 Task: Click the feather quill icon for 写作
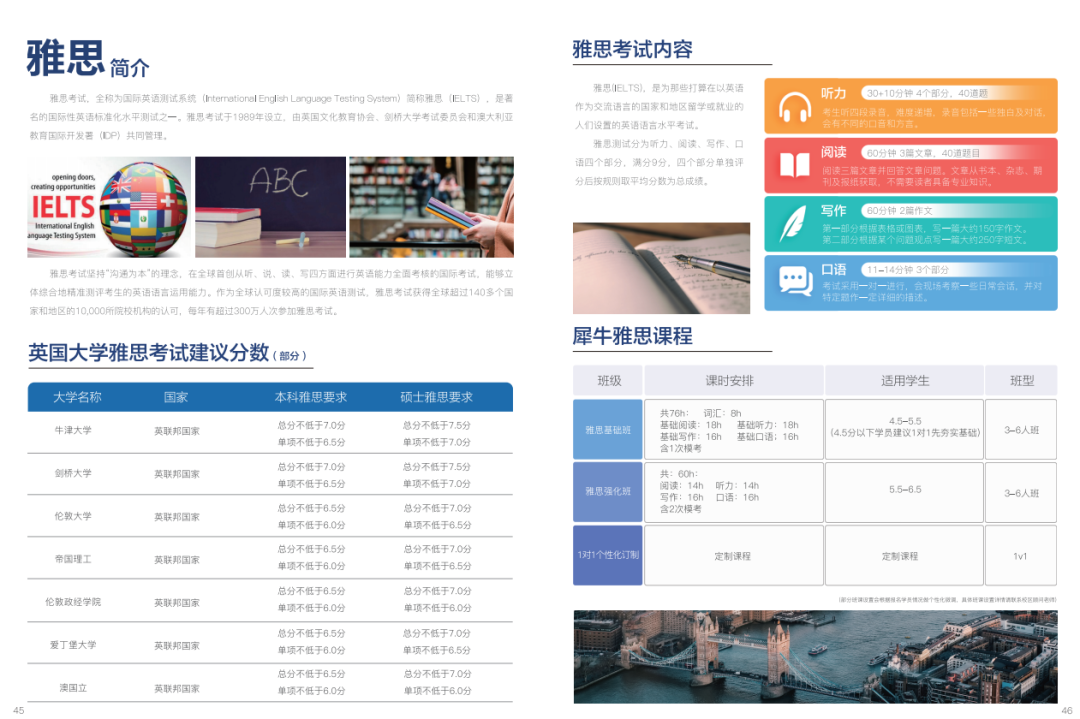point(795,223)
